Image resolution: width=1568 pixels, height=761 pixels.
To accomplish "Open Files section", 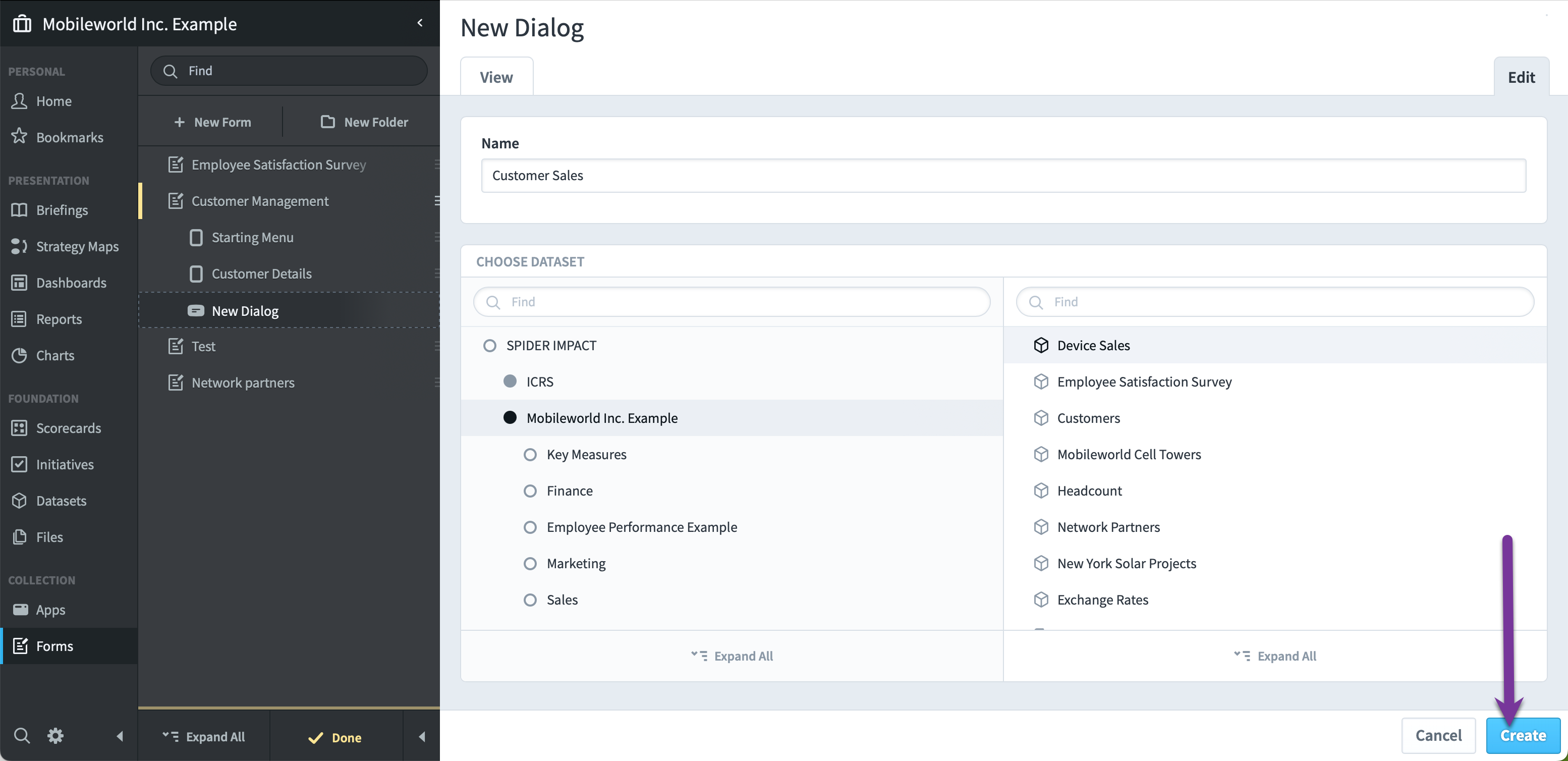I will 69,537.
